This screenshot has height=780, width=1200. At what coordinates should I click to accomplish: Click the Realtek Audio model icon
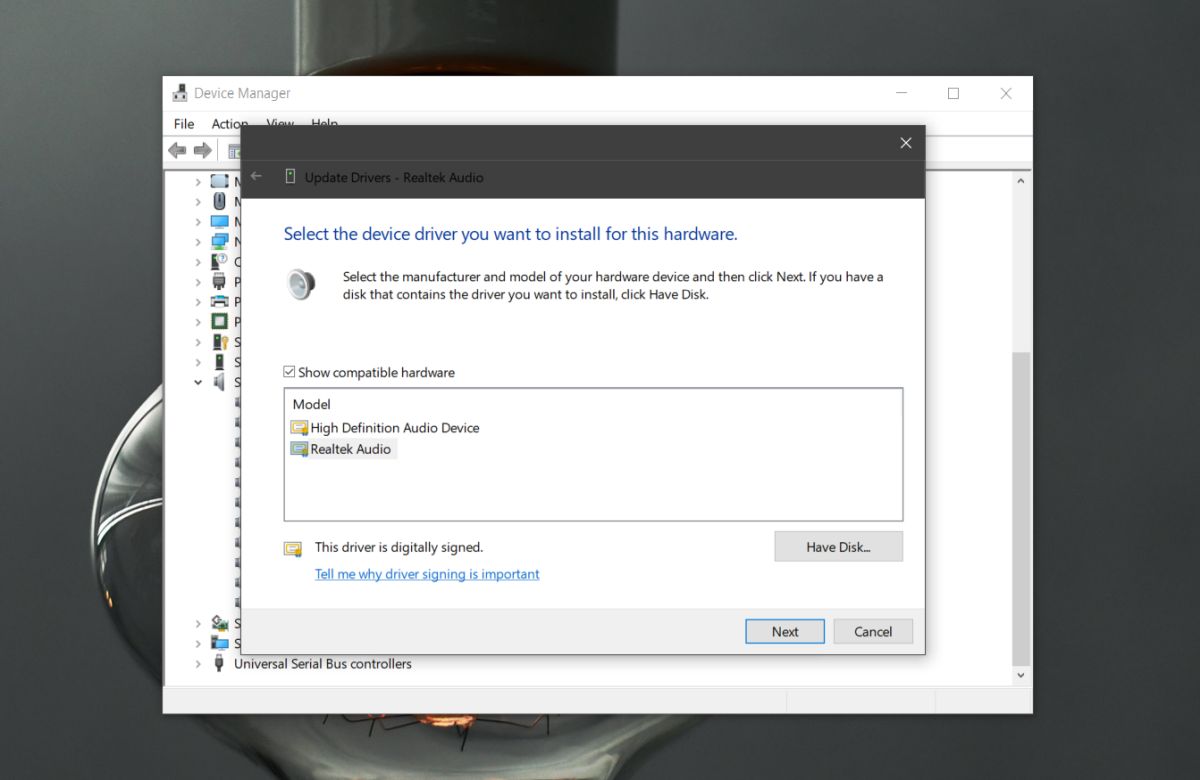point(299,449)
